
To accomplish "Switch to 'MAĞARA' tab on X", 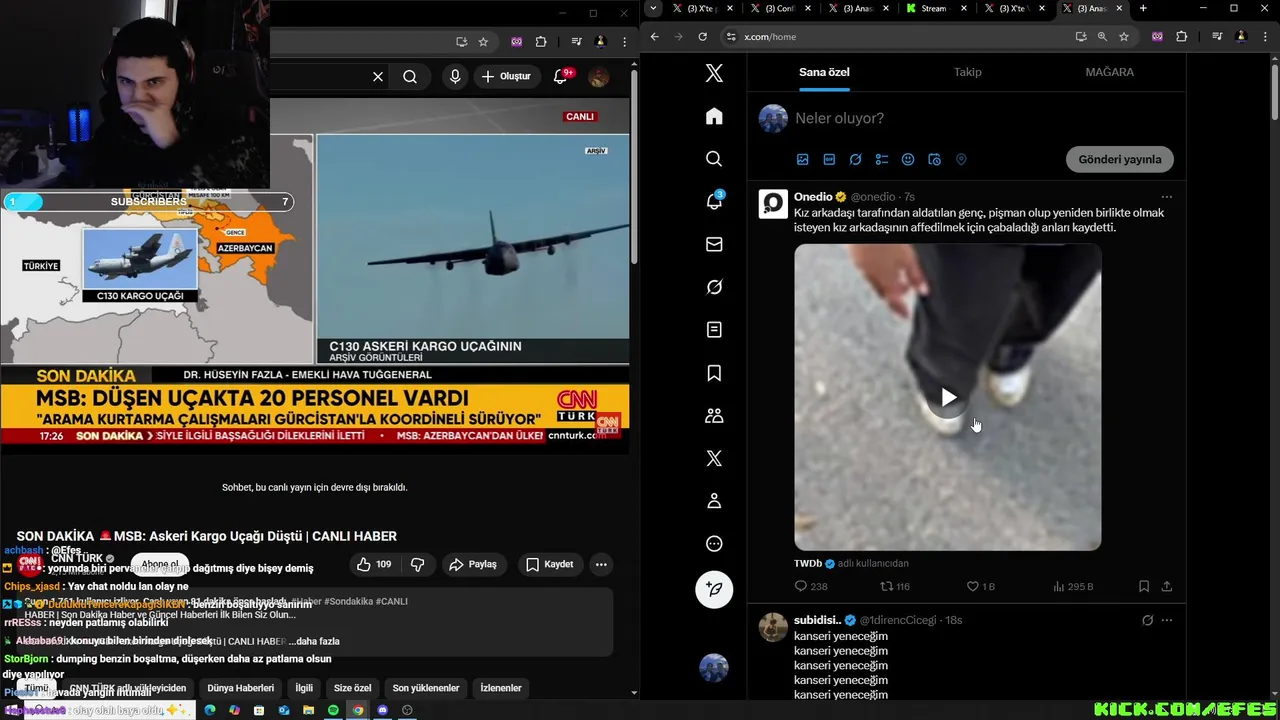I will (x=1110, y=72).
